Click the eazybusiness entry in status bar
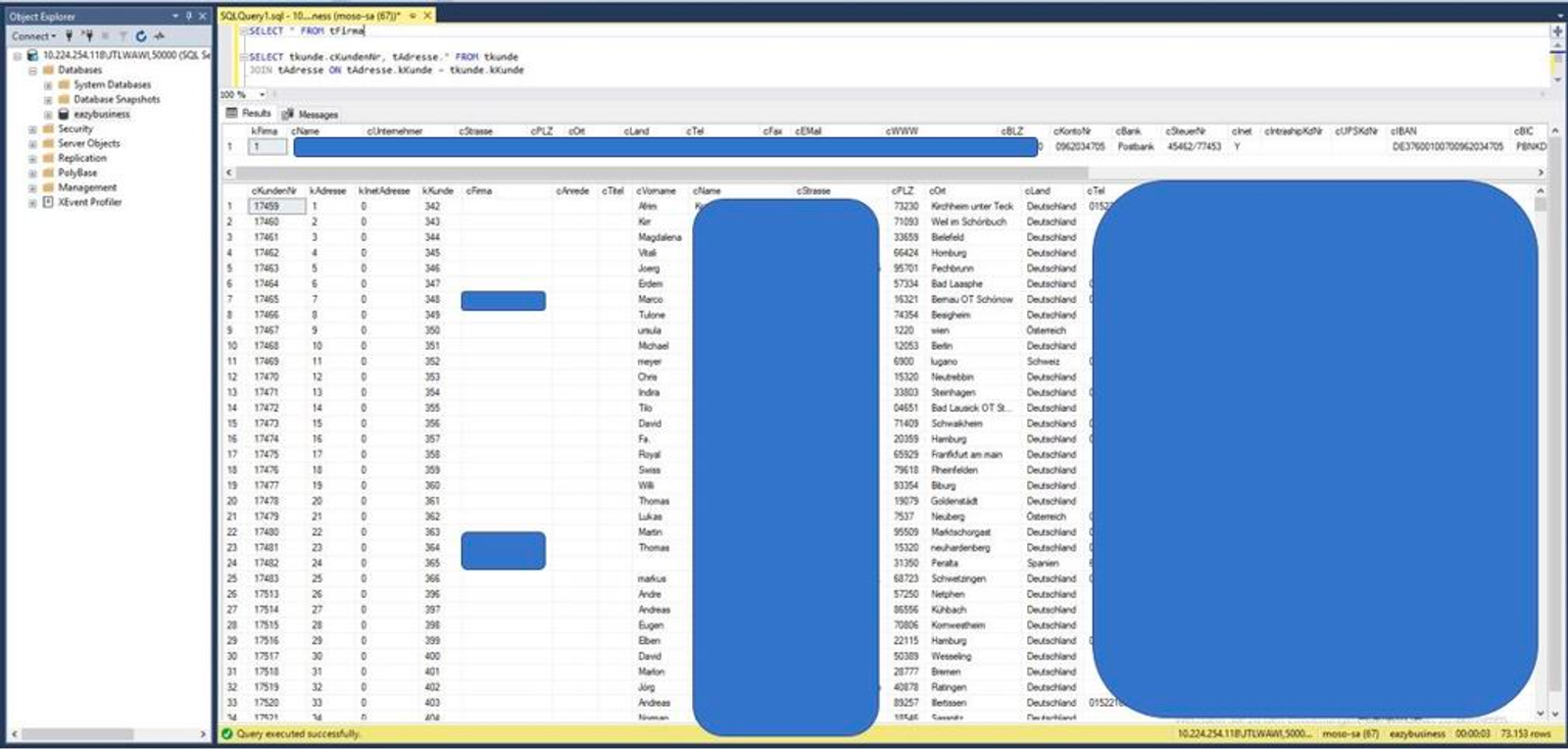 pyautogui.click(x=1417, y=733)
